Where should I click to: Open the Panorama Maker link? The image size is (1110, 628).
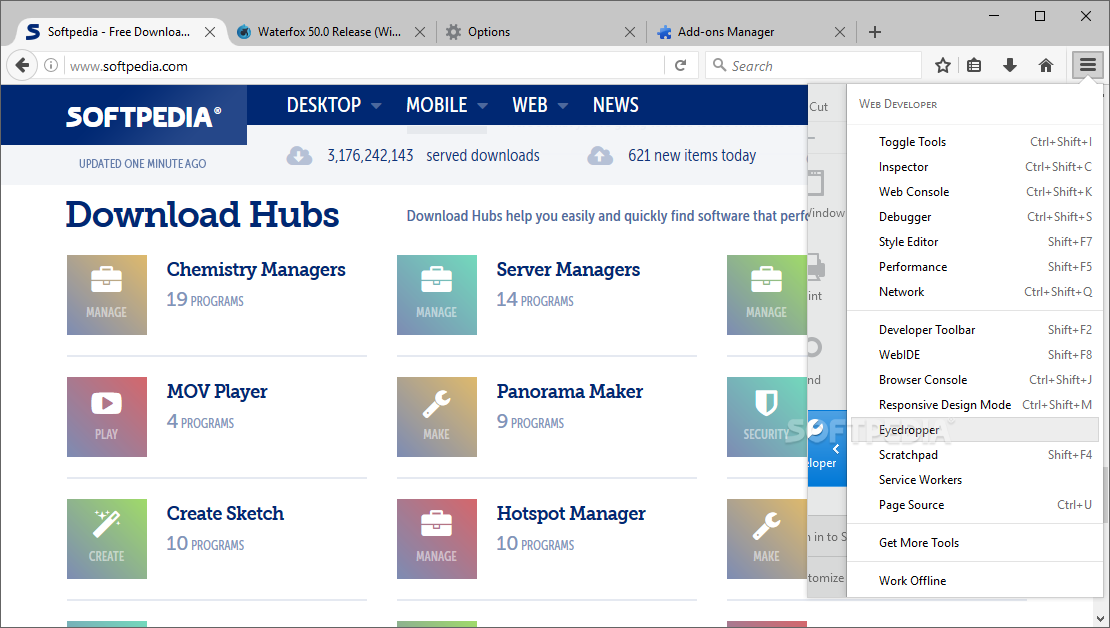click(569, 392)
